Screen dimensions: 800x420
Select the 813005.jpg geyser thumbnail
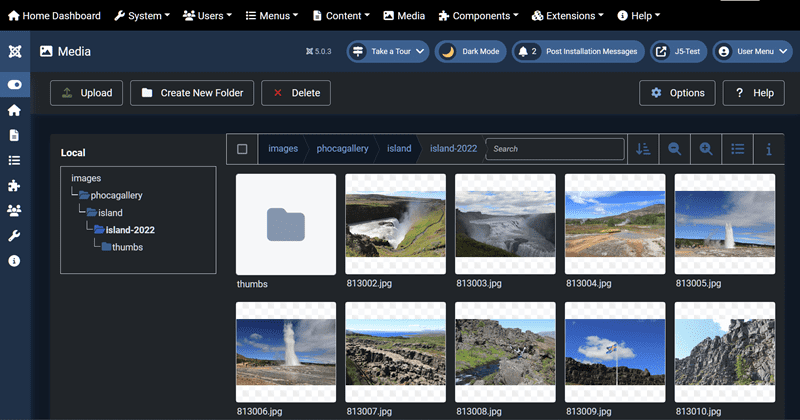pos(724,224)
